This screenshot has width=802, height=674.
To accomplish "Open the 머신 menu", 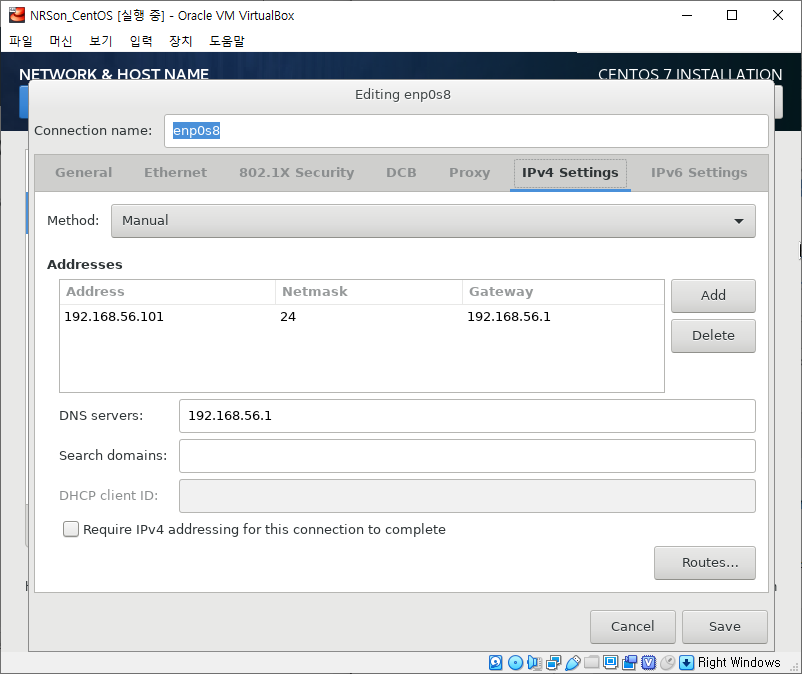I will [x=60, y=41].
